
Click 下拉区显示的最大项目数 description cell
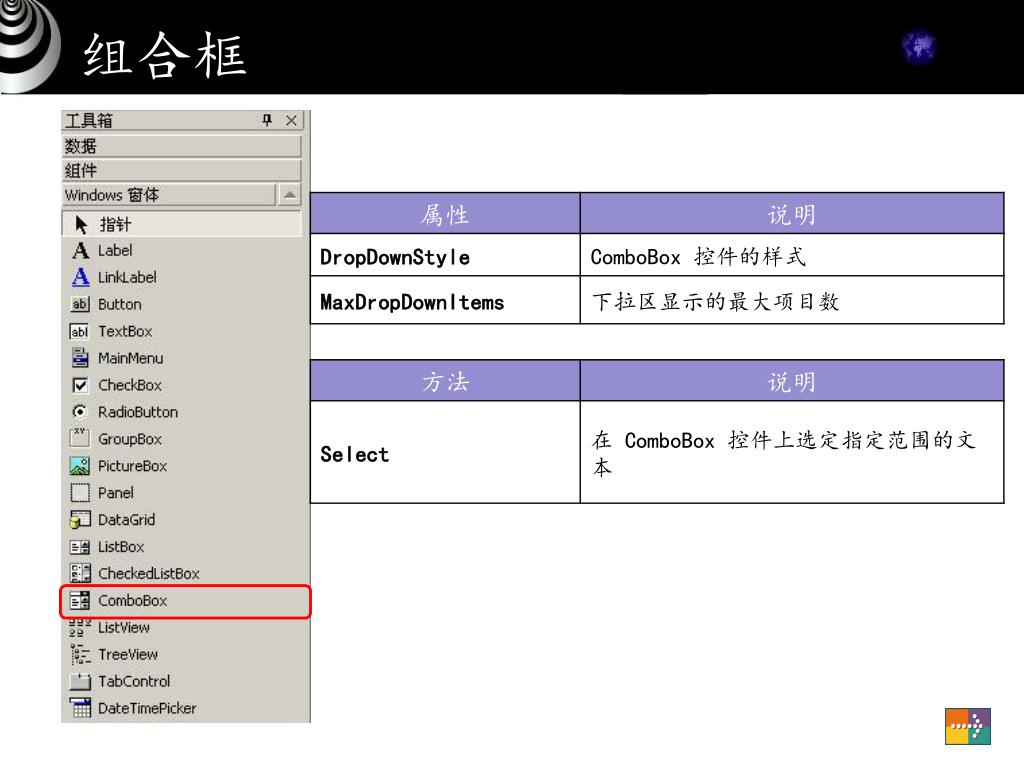792,300
